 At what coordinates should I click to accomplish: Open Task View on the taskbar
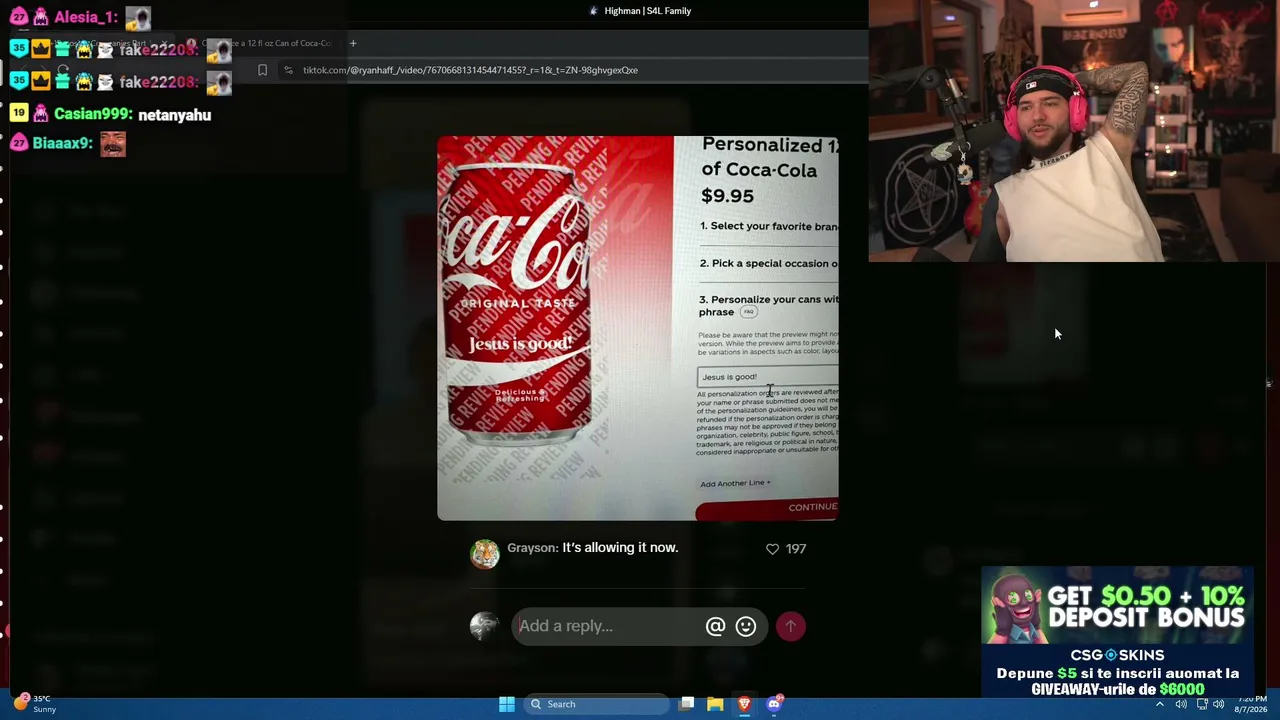click(687, 704)
